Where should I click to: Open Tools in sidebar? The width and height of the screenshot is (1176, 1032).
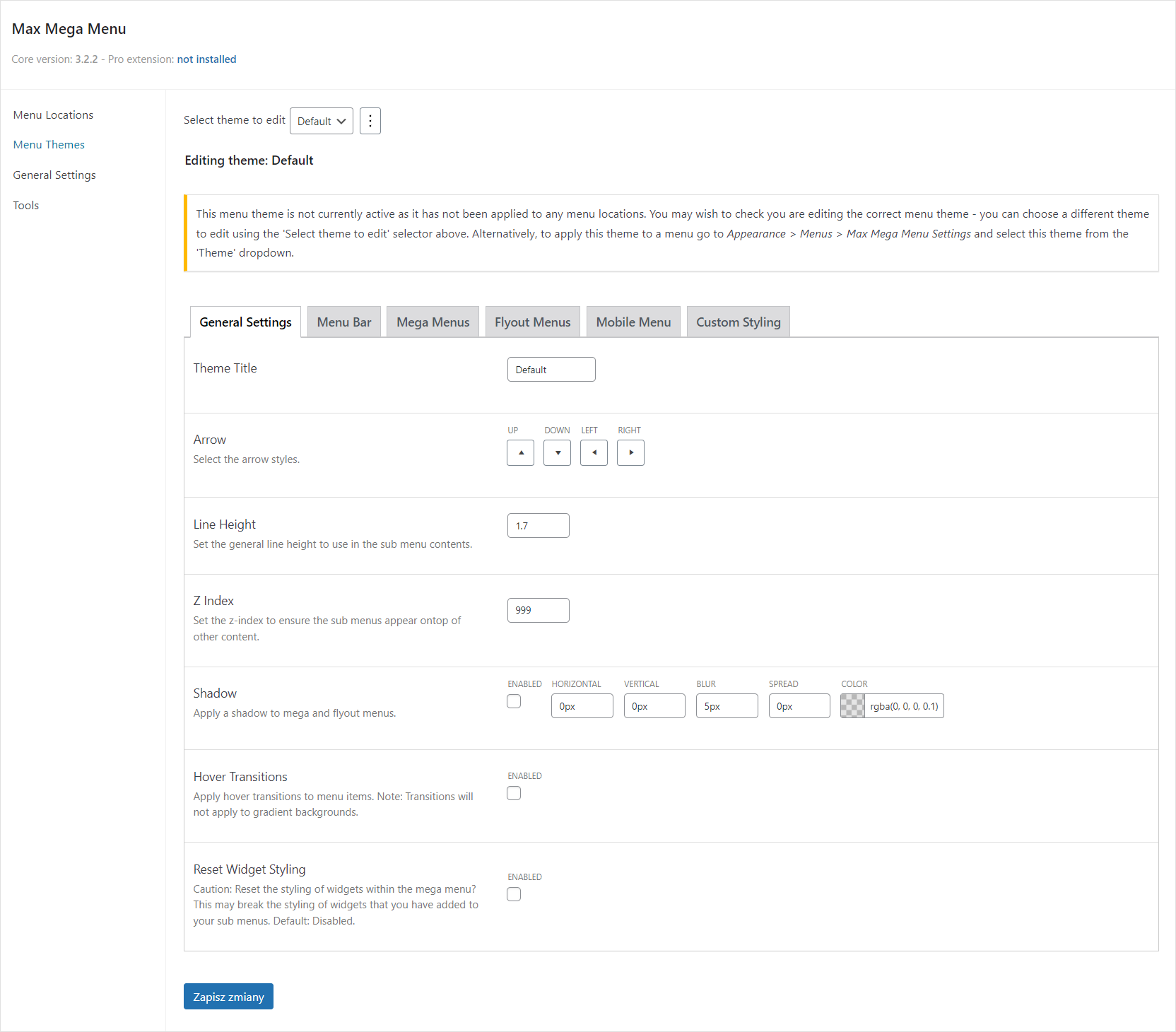pos(26,206)
